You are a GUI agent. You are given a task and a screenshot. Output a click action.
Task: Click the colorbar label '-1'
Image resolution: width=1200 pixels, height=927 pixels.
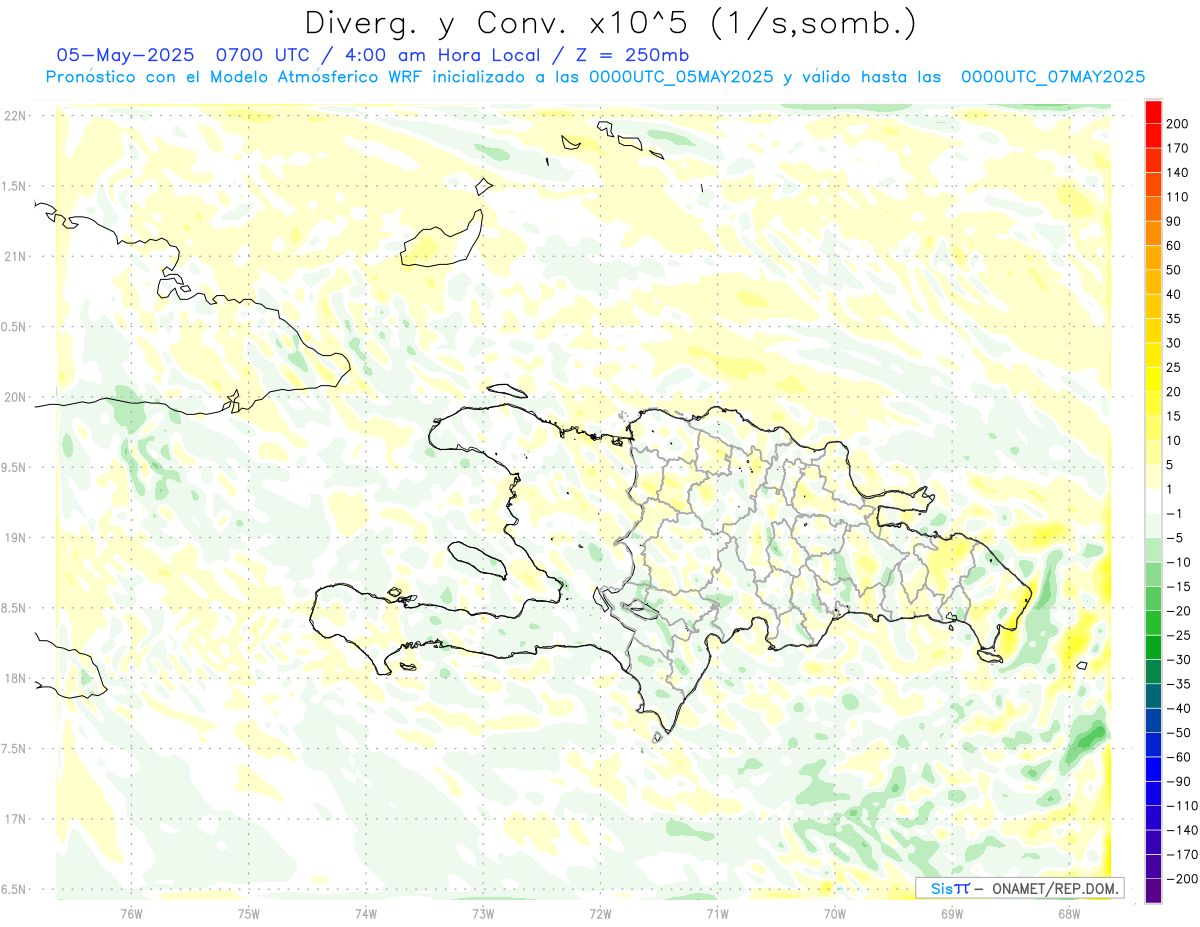1176,514
